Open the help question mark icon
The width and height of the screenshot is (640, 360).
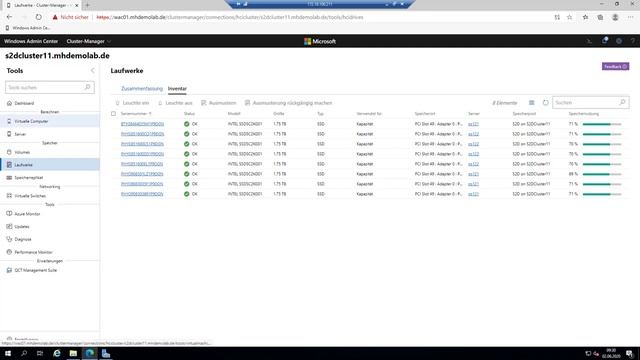633,41
